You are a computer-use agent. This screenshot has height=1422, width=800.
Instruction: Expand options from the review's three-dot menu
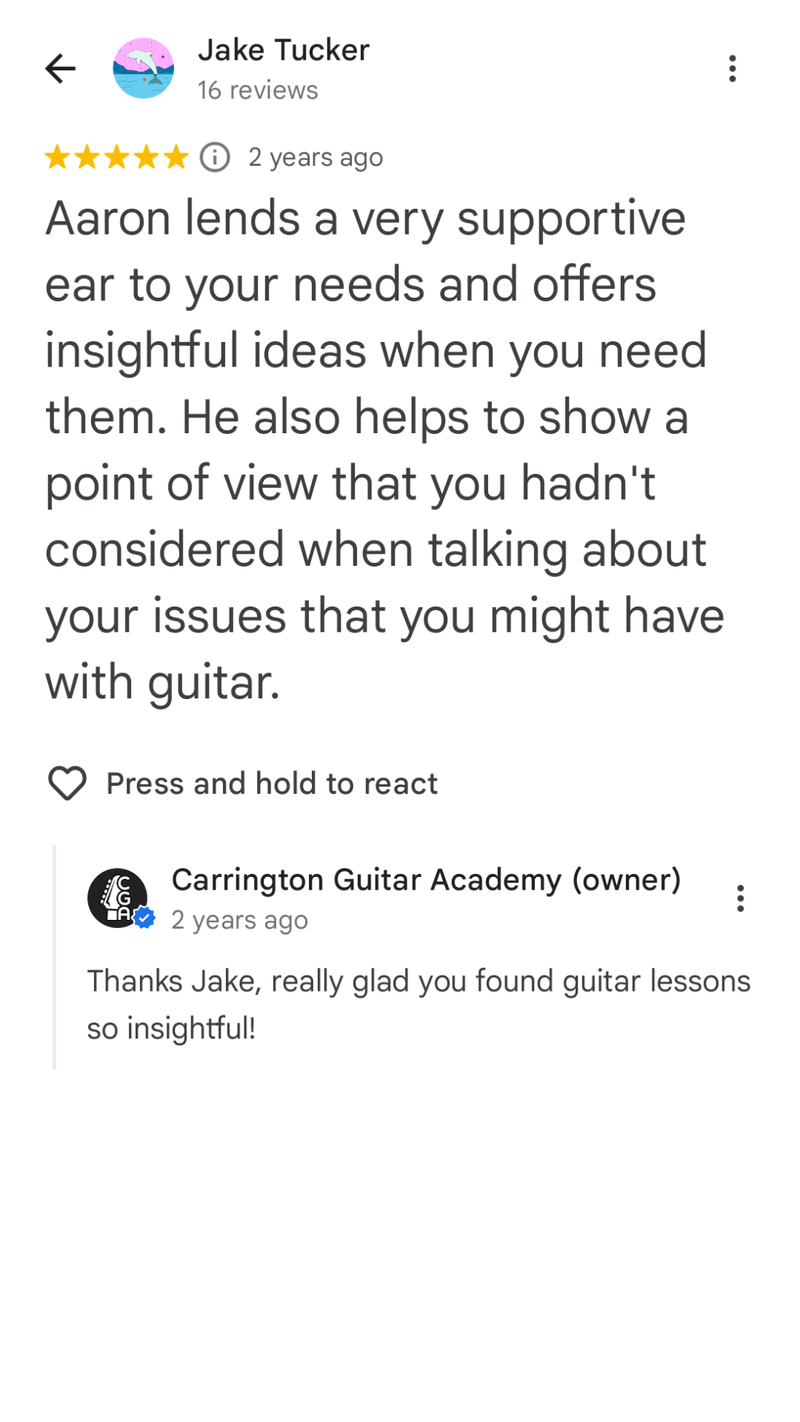pyautogui.click(x=733, y=68)
